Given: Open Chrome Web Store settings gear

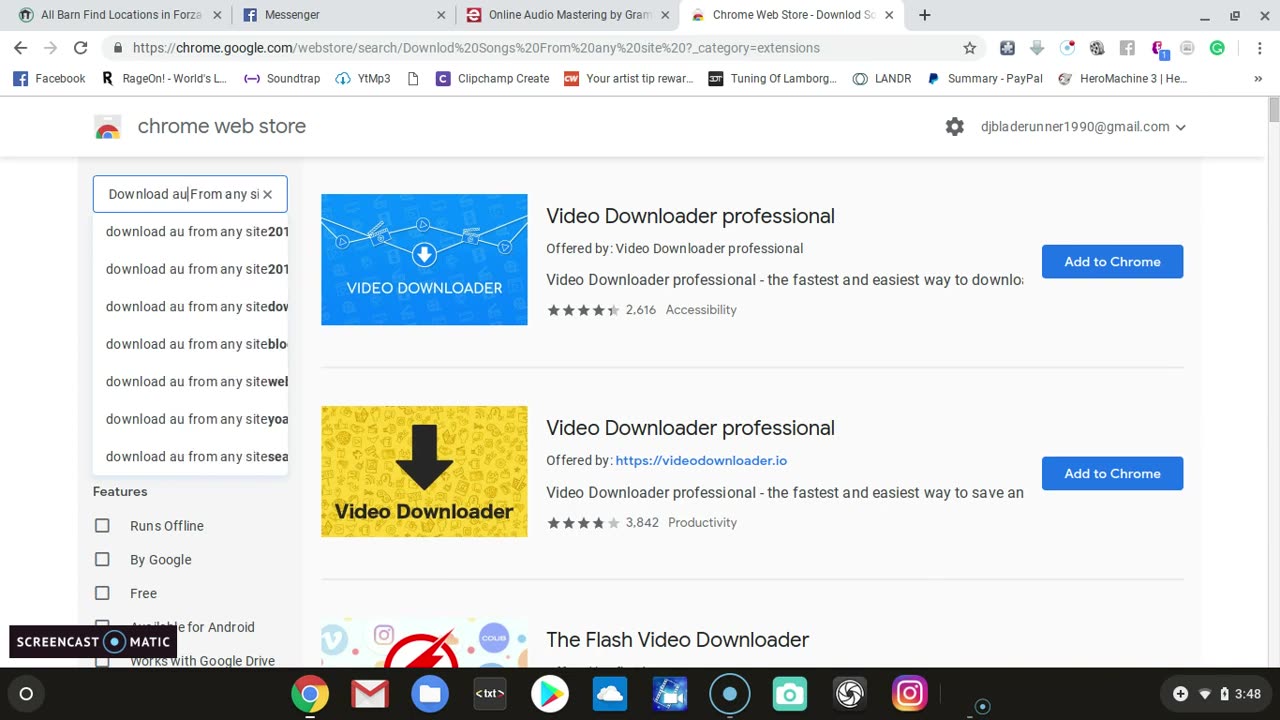Looking at the screenshot, I should click(955, 127).
